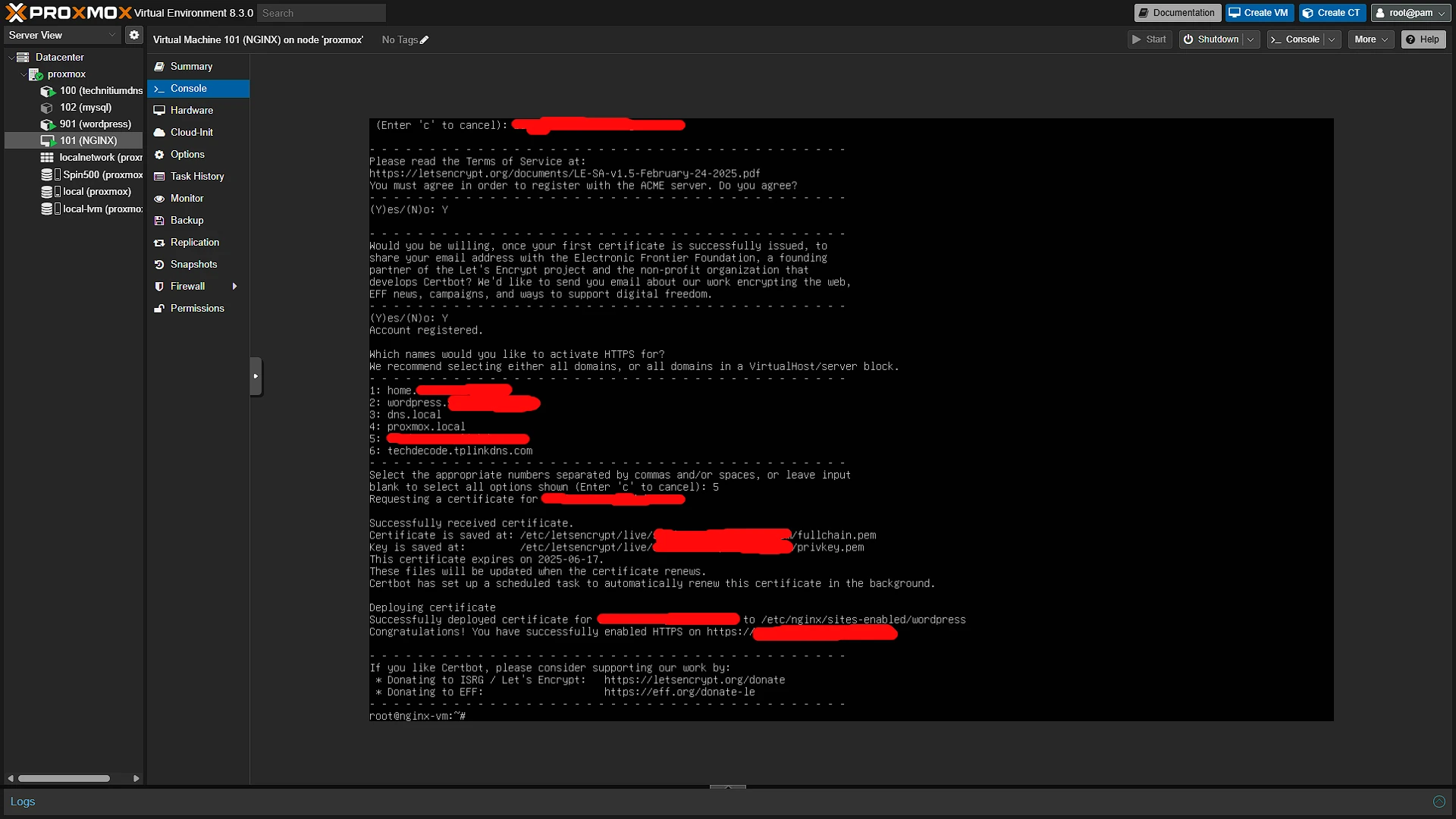Collapse the proxmox node arrow
The image size is (1456, 819).
point(24,74)
